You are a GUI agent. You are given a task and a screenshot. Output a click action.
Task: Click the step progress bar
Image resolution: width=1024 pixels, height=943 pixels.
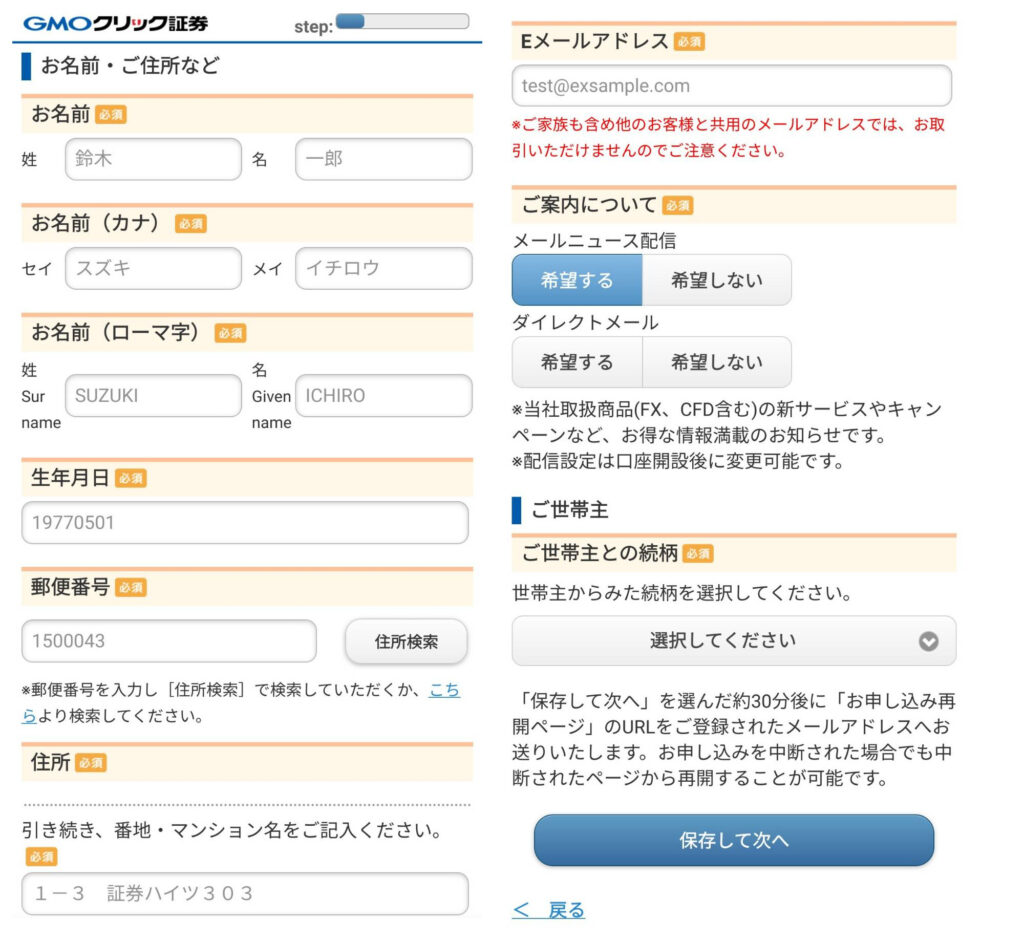click(x=402, y=22)
